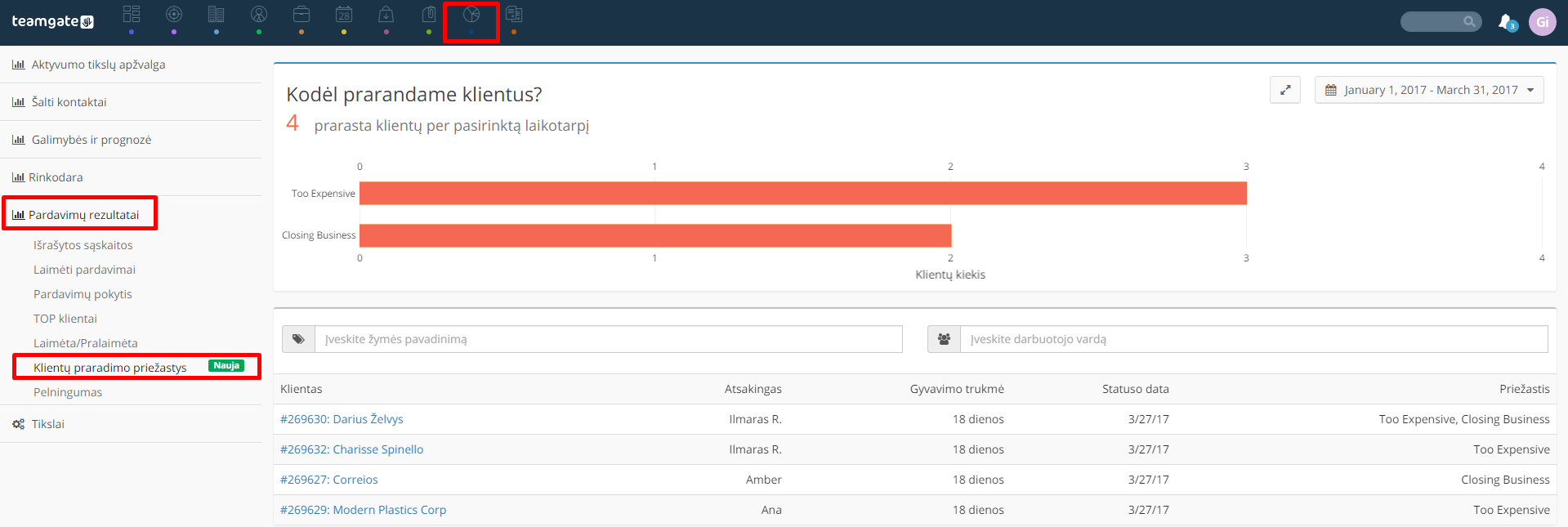Click the notification bell icon
This screenshot has width=1568, height=527.
point(1506,21)
